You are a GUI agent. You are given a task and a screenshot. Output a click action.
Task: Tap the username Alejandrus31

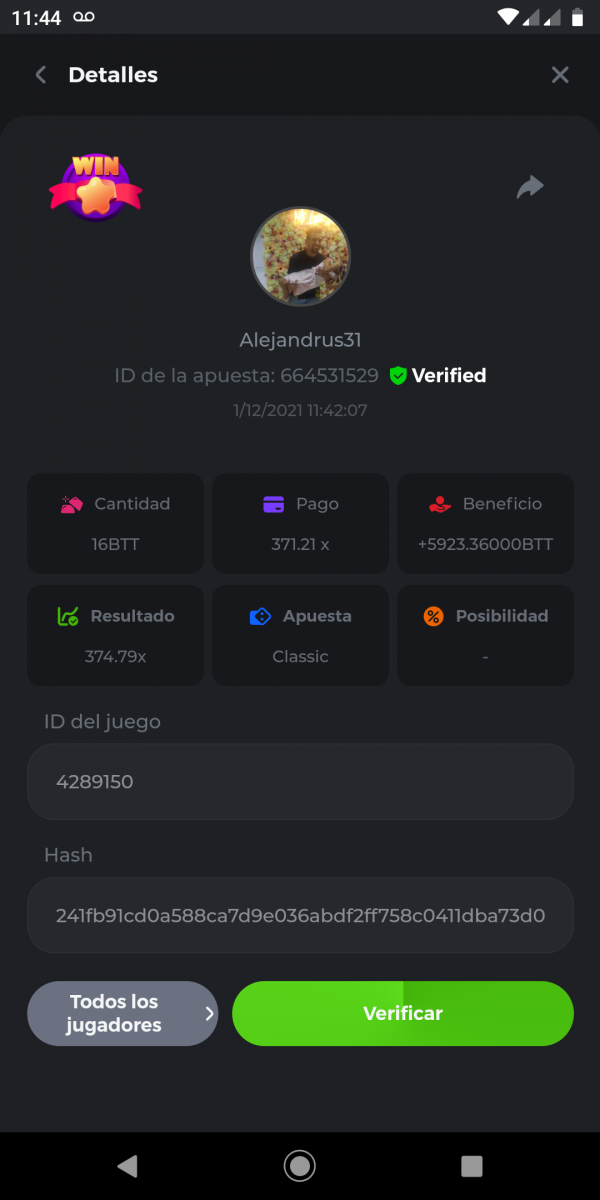click(300, 340)
